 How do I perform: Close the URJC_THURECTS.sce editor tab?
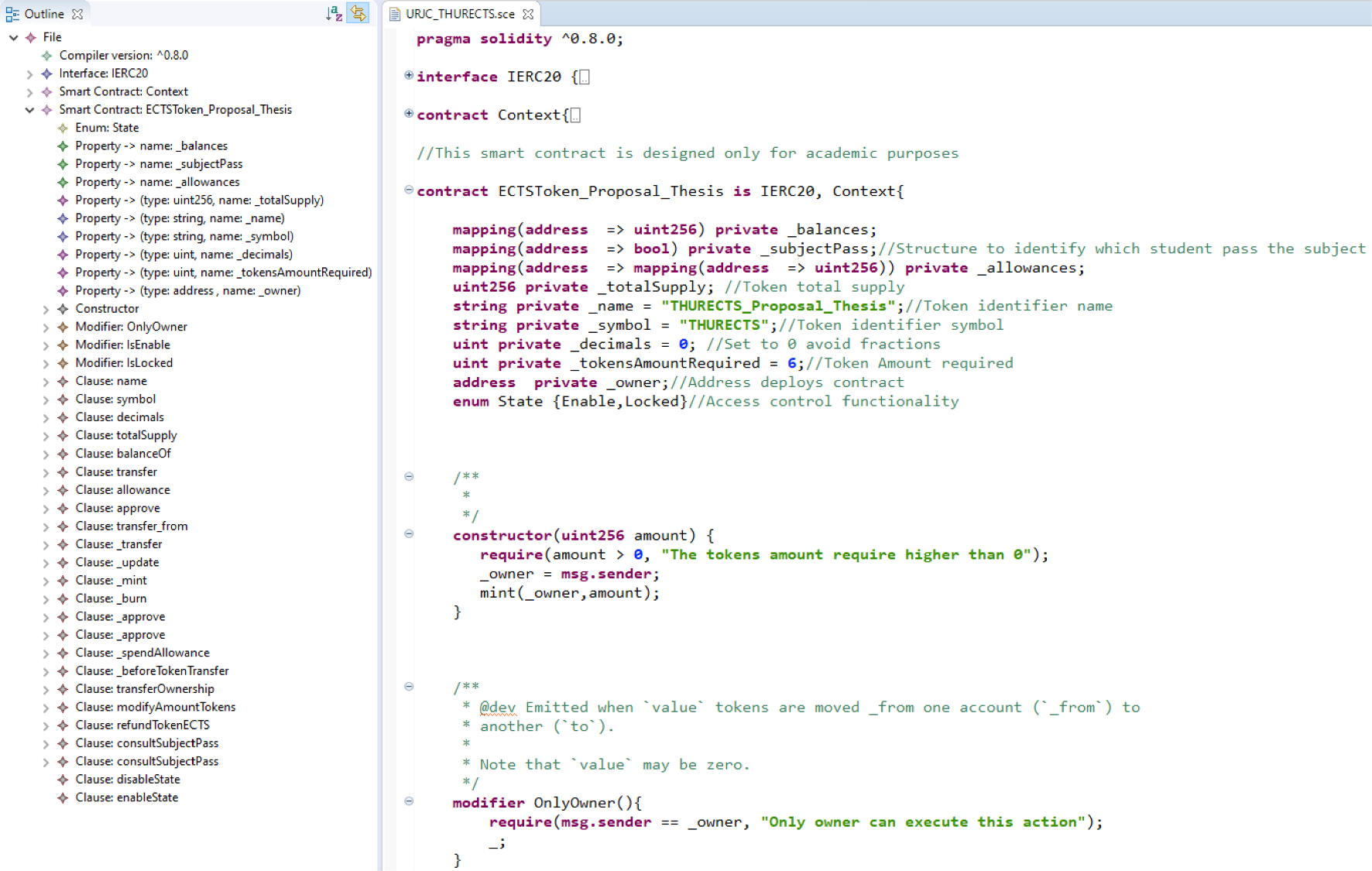[528, 14]
